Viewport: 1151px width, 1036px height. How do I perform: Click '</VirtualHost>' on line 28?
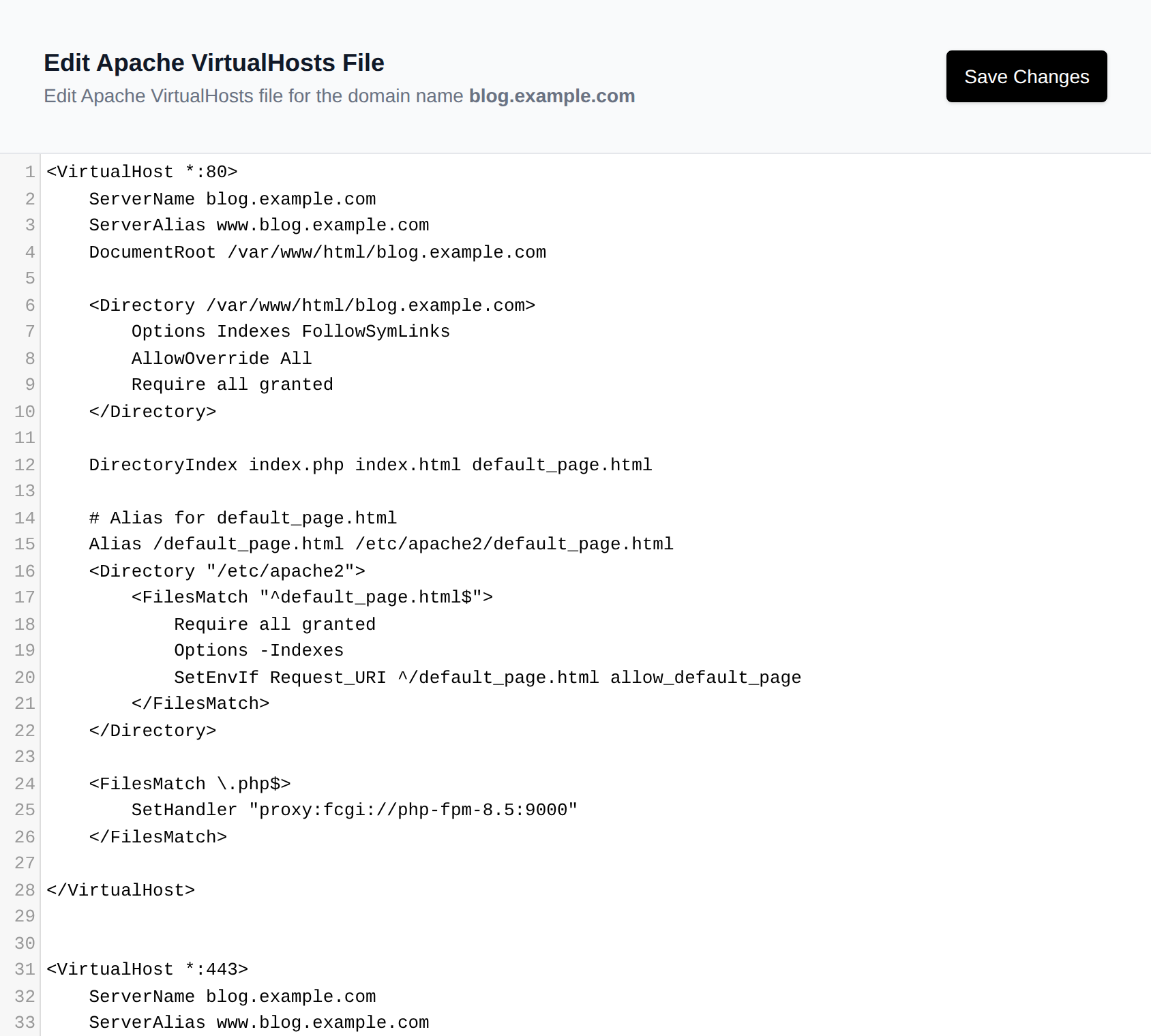click(121, 890)
